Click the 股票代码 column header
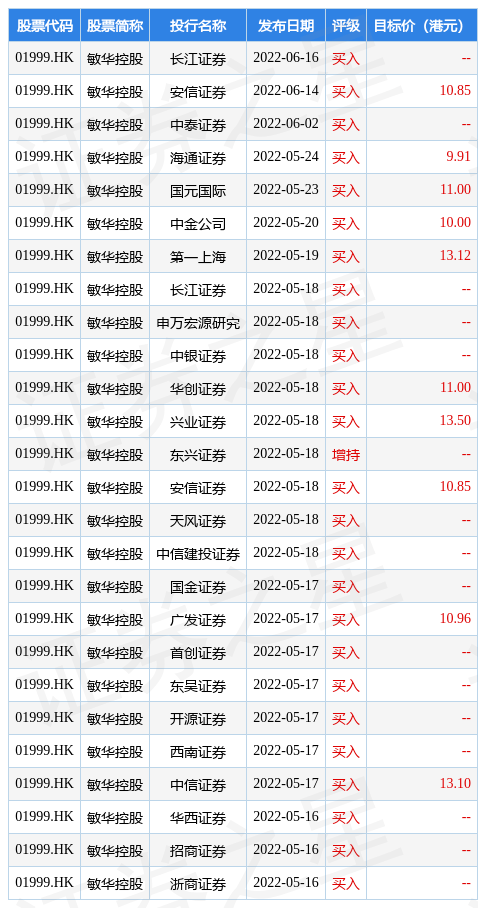Image resolution: width=478 pixels, height=908 pixels. 45,25
